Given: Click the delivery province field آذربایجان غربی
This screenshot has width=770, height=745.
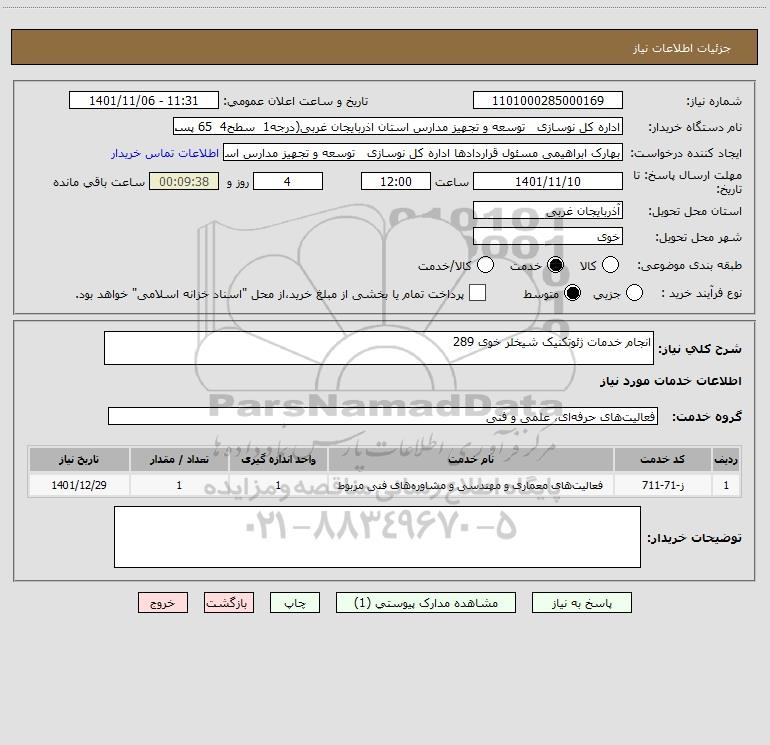Looking at the screenshot, I should click(548, 210).
